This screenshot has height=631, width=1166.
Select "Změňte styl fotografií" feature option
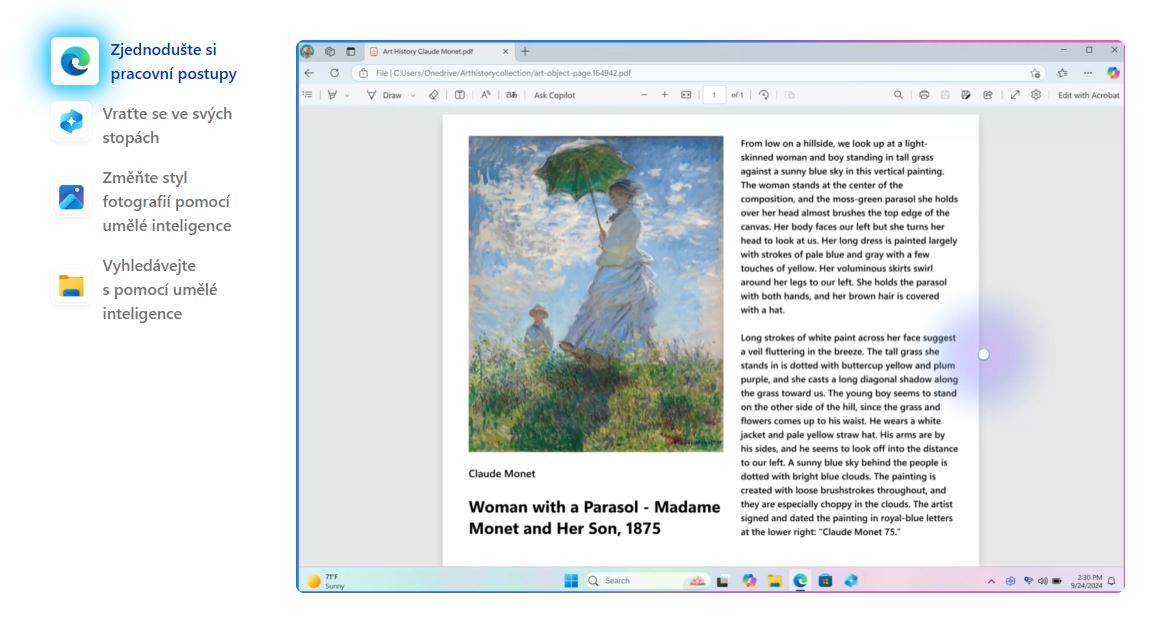(x=166, y=201)
